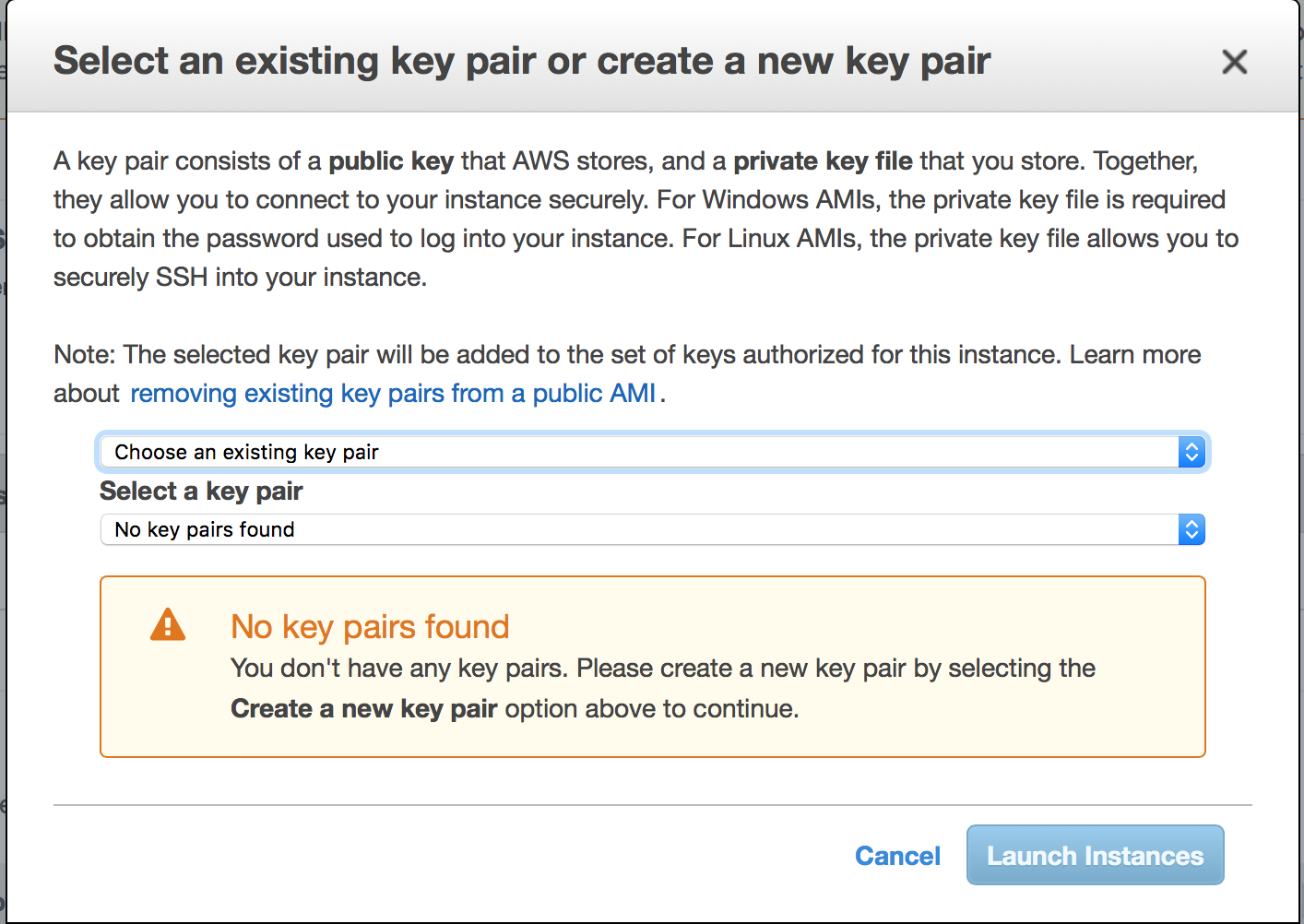This screenshot has height=924, width=1304.
Task: Click the 'securely SSH into your instance' sentence
Action: point(240,278)
